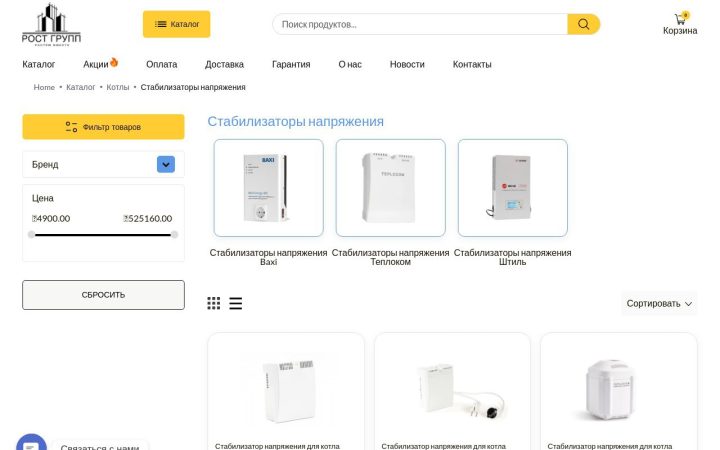Screen dimensions: 720x450
Task: Open the Сортировать dropdown
Action: 659,304
